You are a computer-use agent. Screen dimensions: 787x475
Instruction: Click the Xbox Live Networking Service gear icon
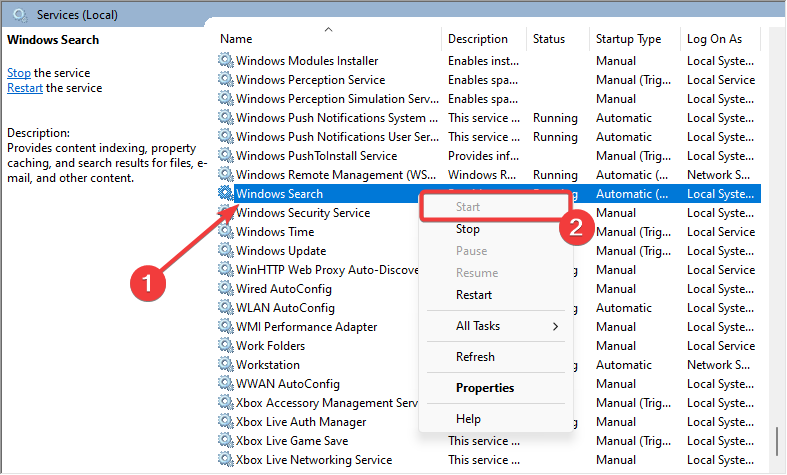225,459
